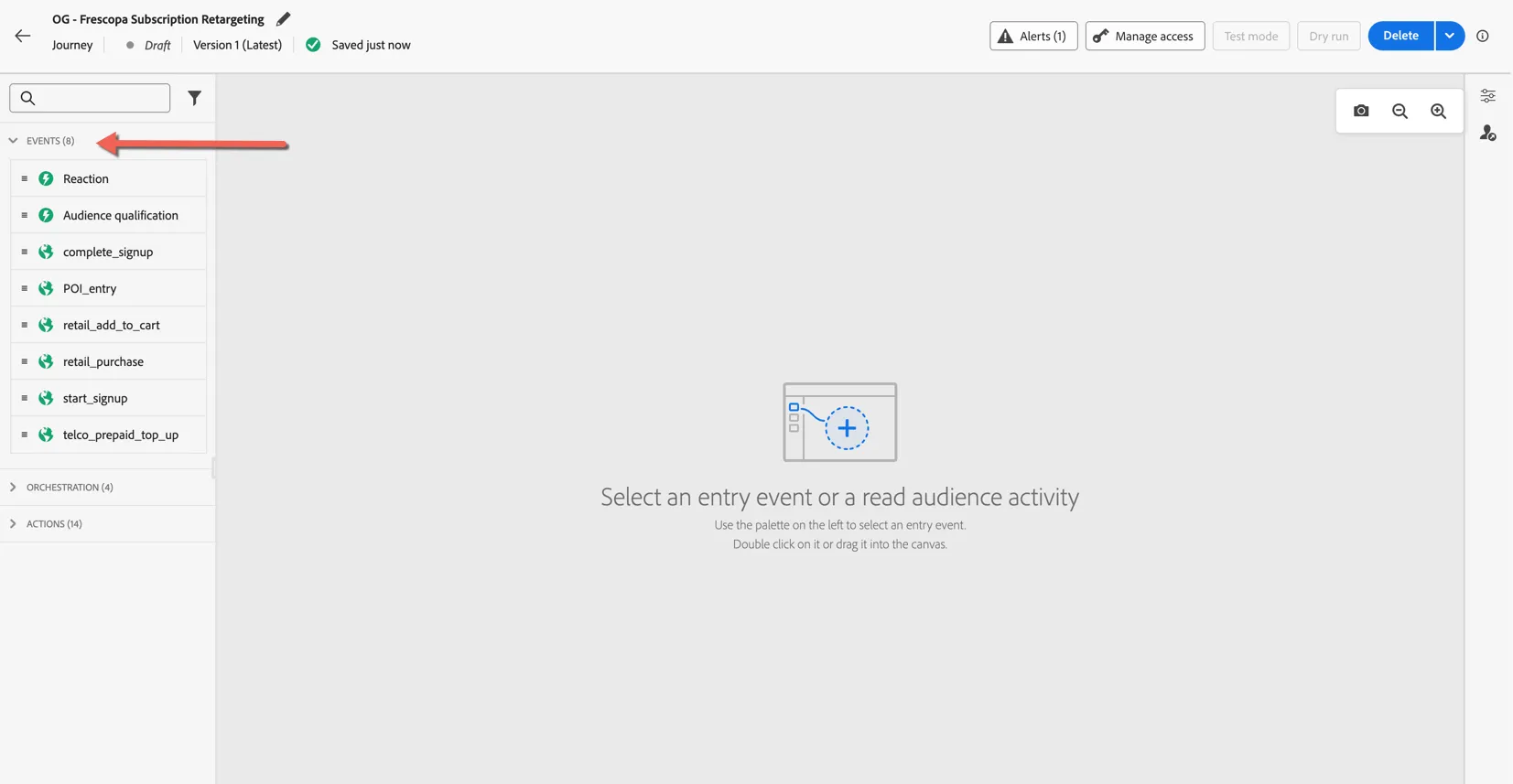Viewport: 1513px width, 784px height.
Task: Click the Saved just now text
Action: [x=371, y=45]
